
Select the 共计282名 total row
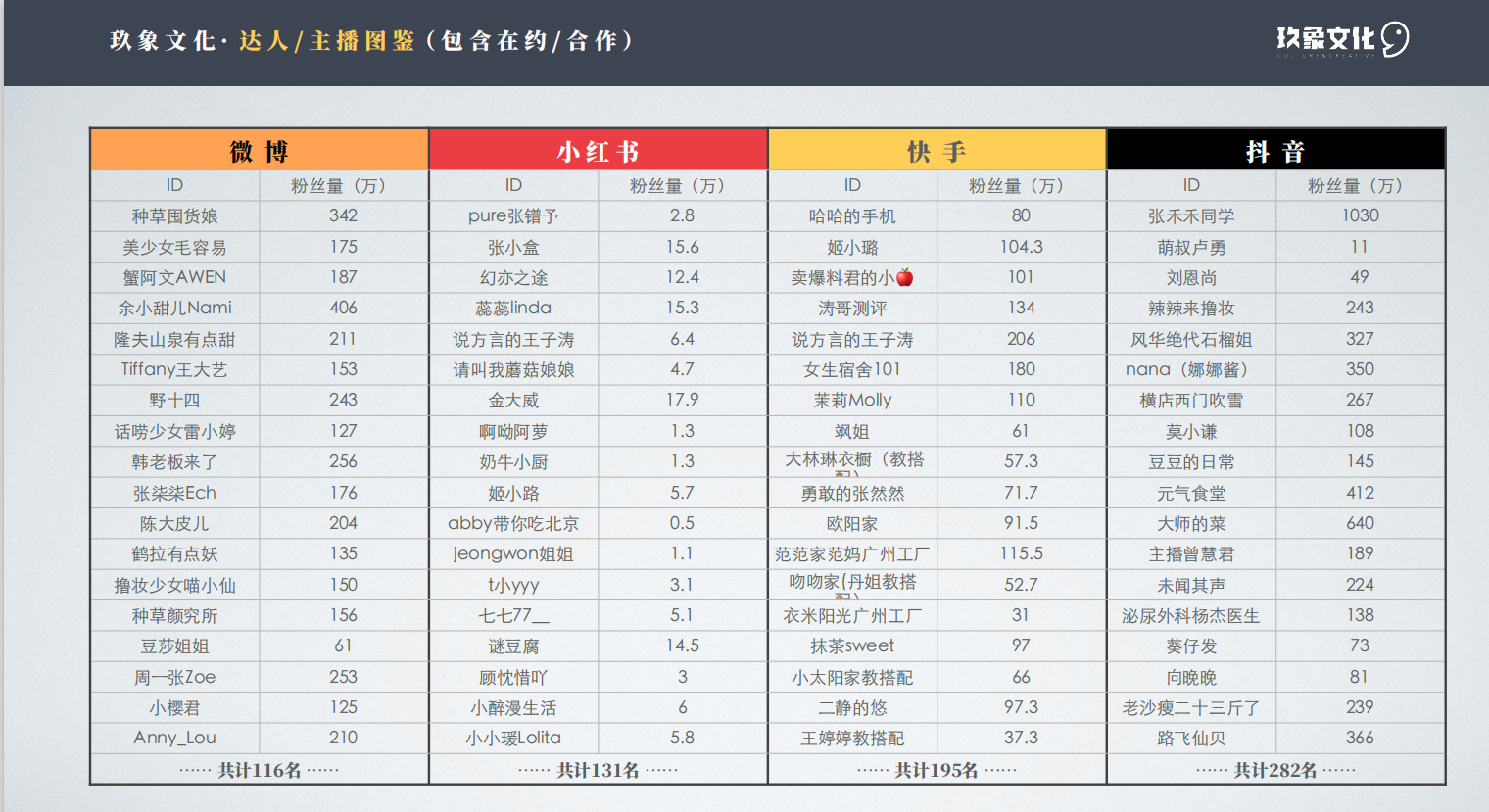(x=1274, y=770)
